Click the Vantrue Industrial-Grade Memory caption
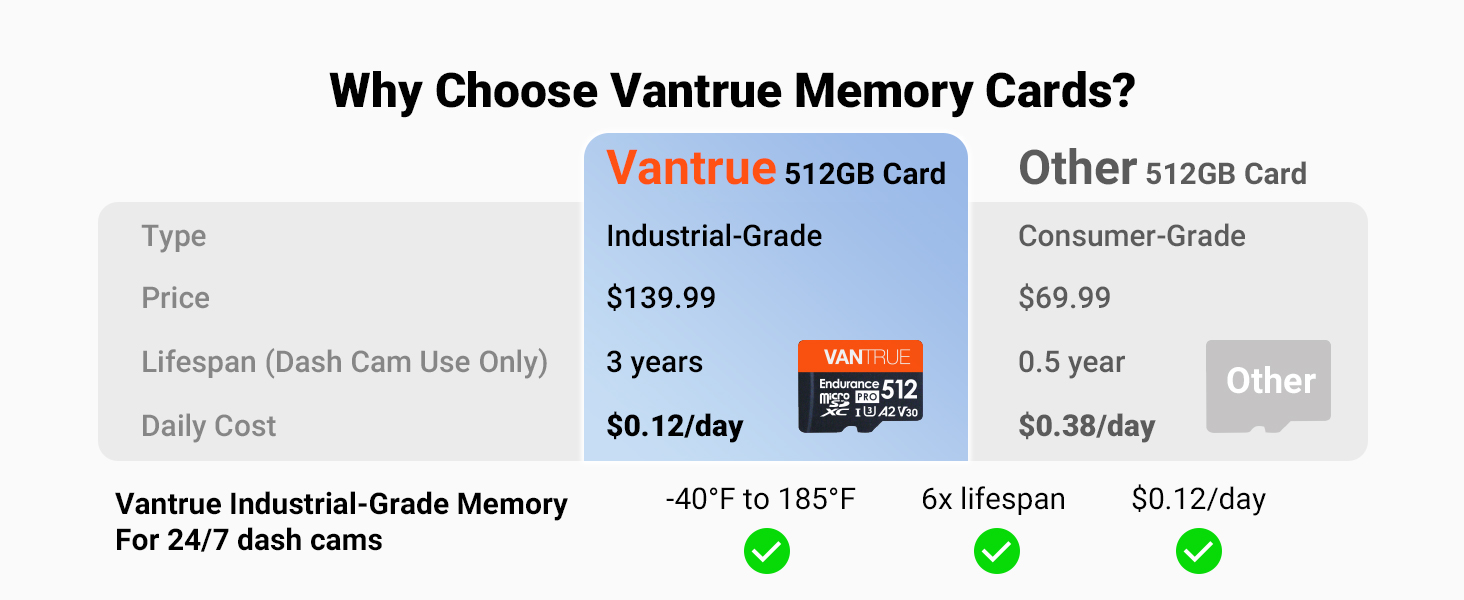 [342, 504]
